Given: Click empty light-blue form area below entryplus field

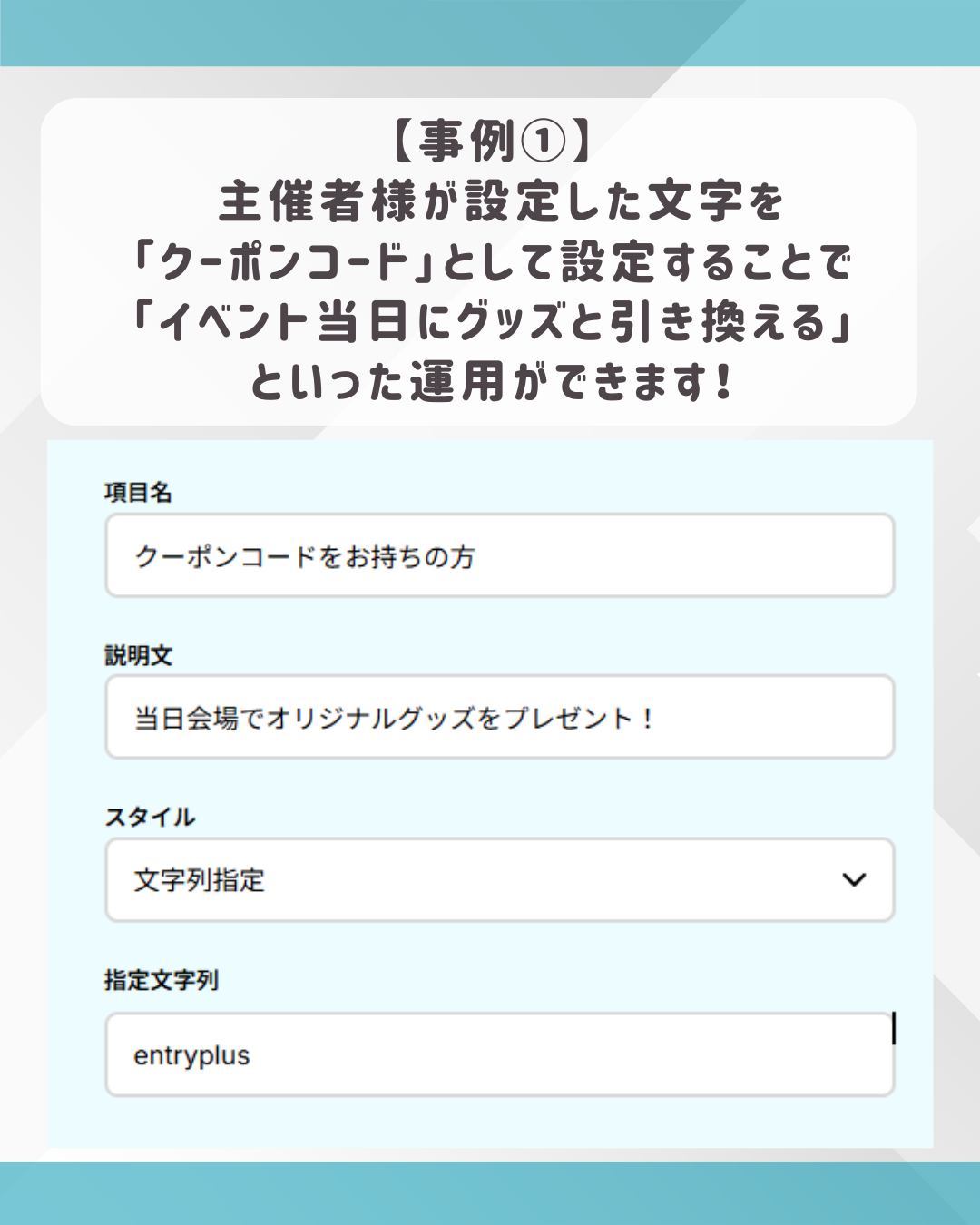Looking at the screenshot, I should pyautogui.click(x=490, y=1122).
